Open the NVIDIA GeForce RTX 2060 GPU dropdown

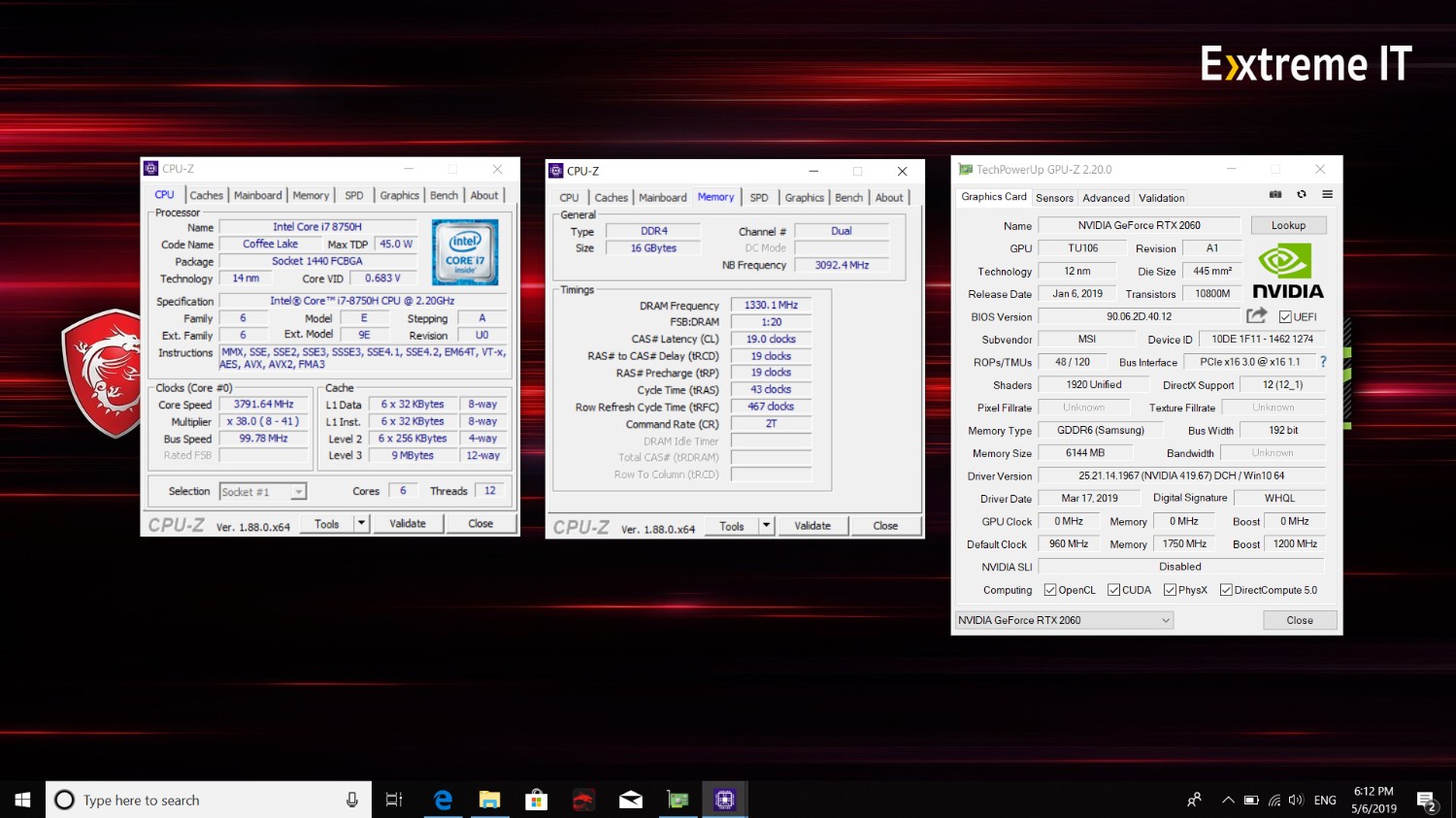[1064, 620]
